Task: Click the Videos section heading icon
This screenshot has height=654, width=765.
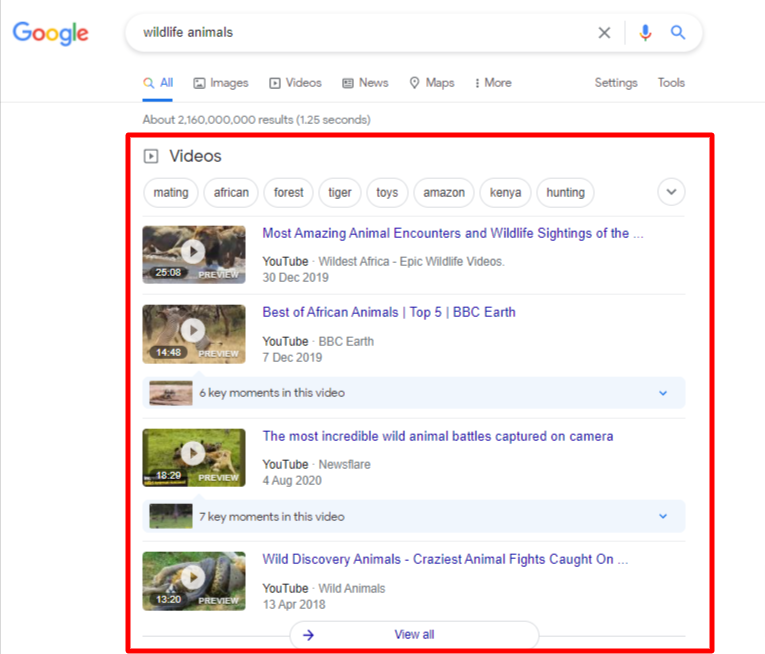Action: click(151, 156)
